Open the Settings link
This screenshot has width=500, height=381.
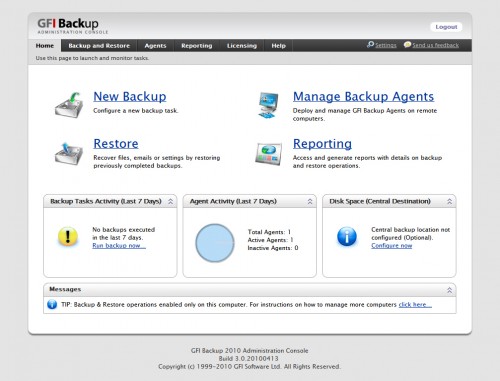386,45
